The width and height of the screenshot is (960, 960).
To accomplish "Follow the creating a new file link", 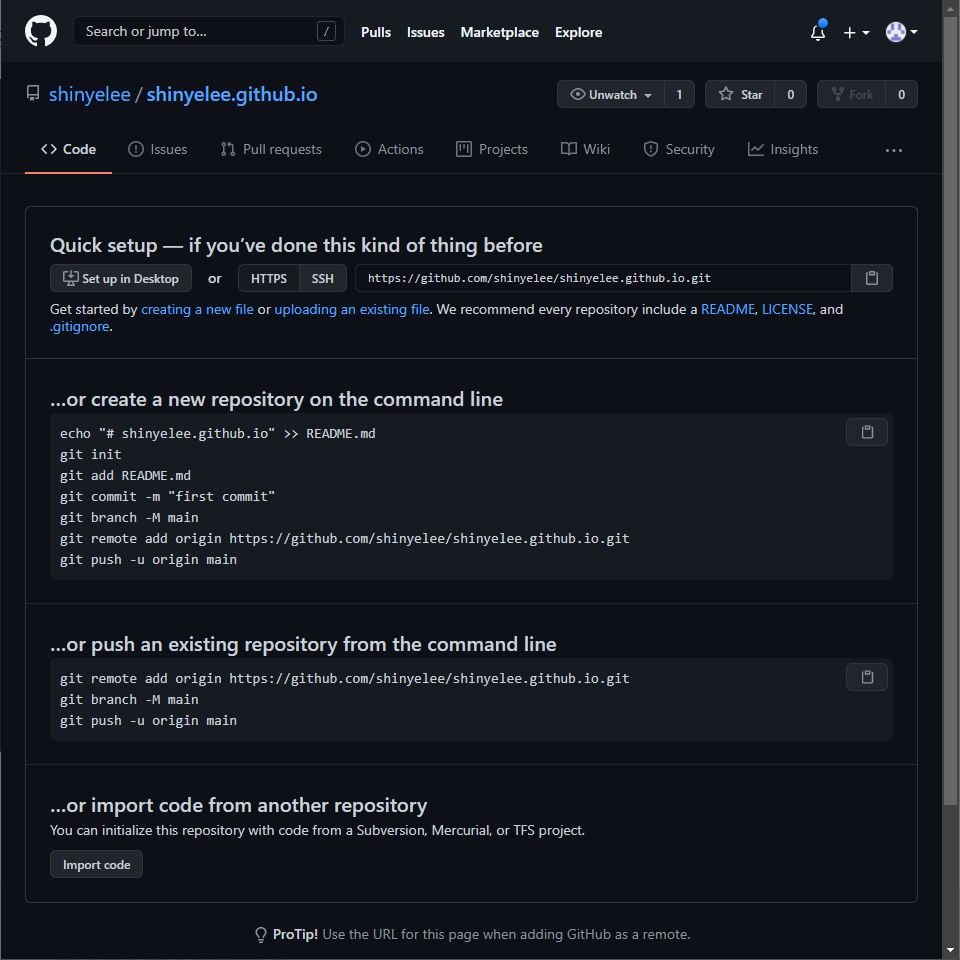I will 197,309.
